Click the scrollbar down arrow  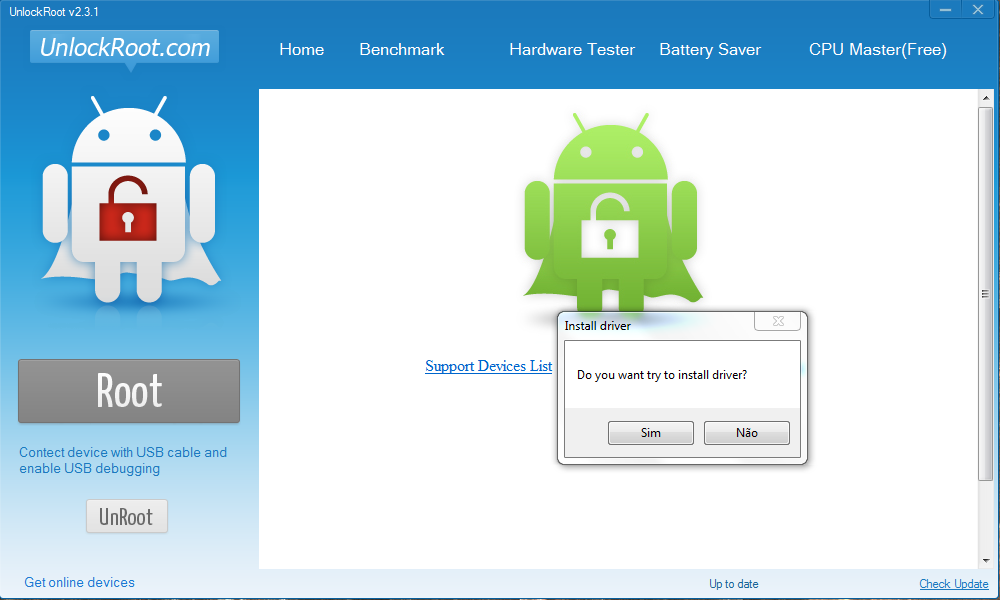pyautogui.click(x=986, y=560)
